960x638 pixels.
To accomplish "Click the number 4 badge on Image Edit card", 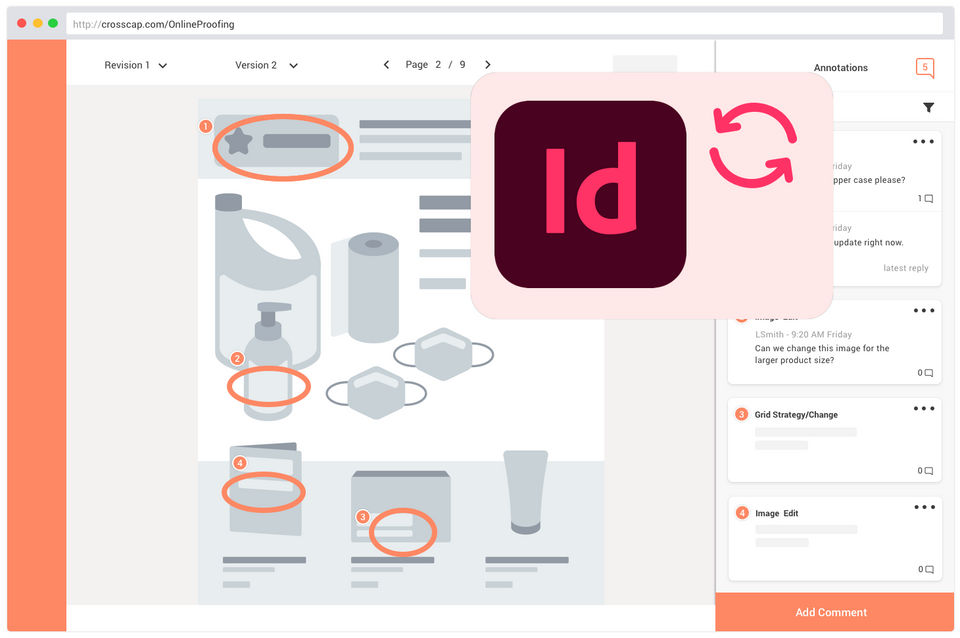I will tap(742, 513).
